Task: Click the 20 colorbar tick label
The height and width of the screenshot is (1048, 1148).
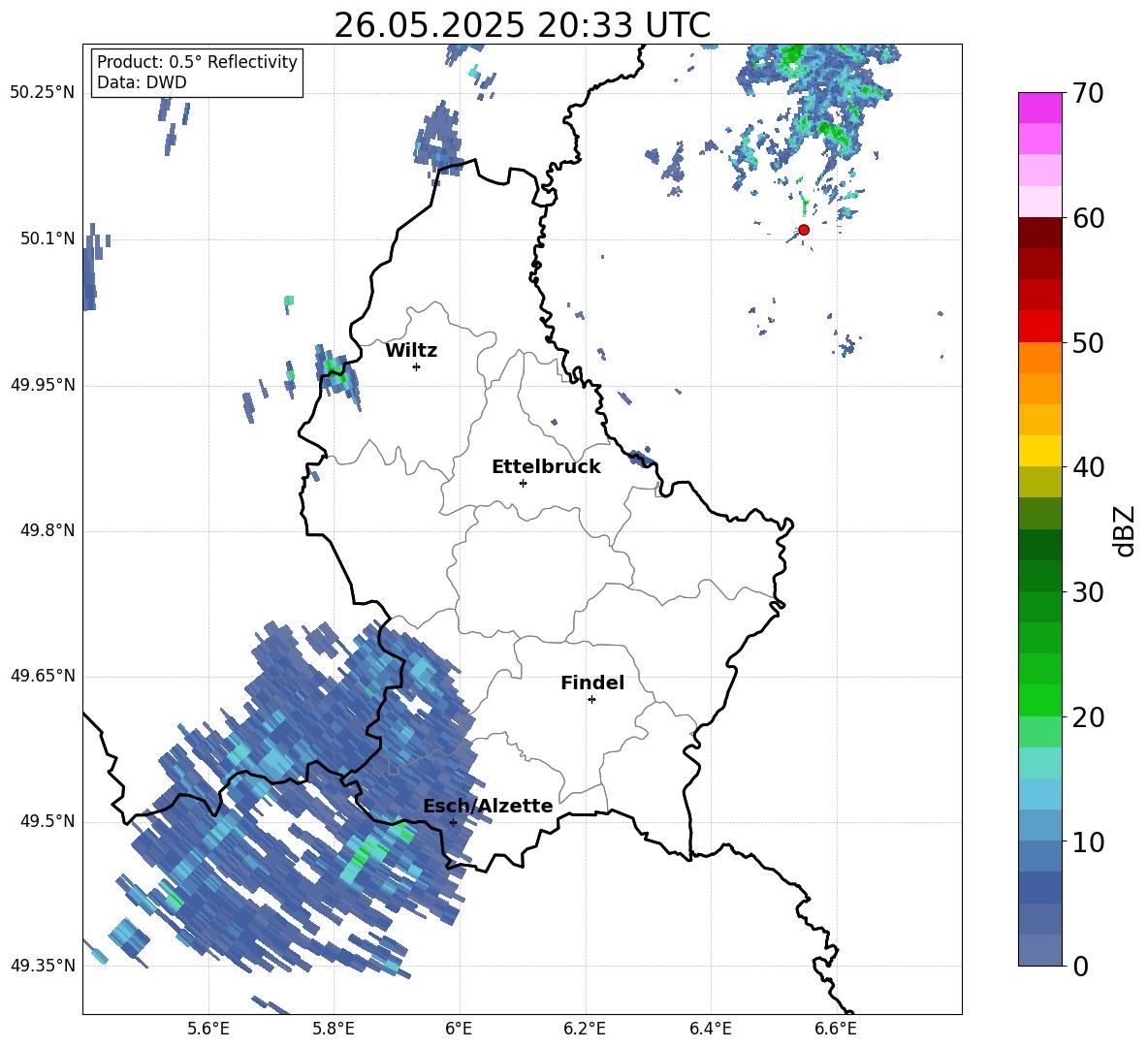Action: click(x=1088, y=717)
